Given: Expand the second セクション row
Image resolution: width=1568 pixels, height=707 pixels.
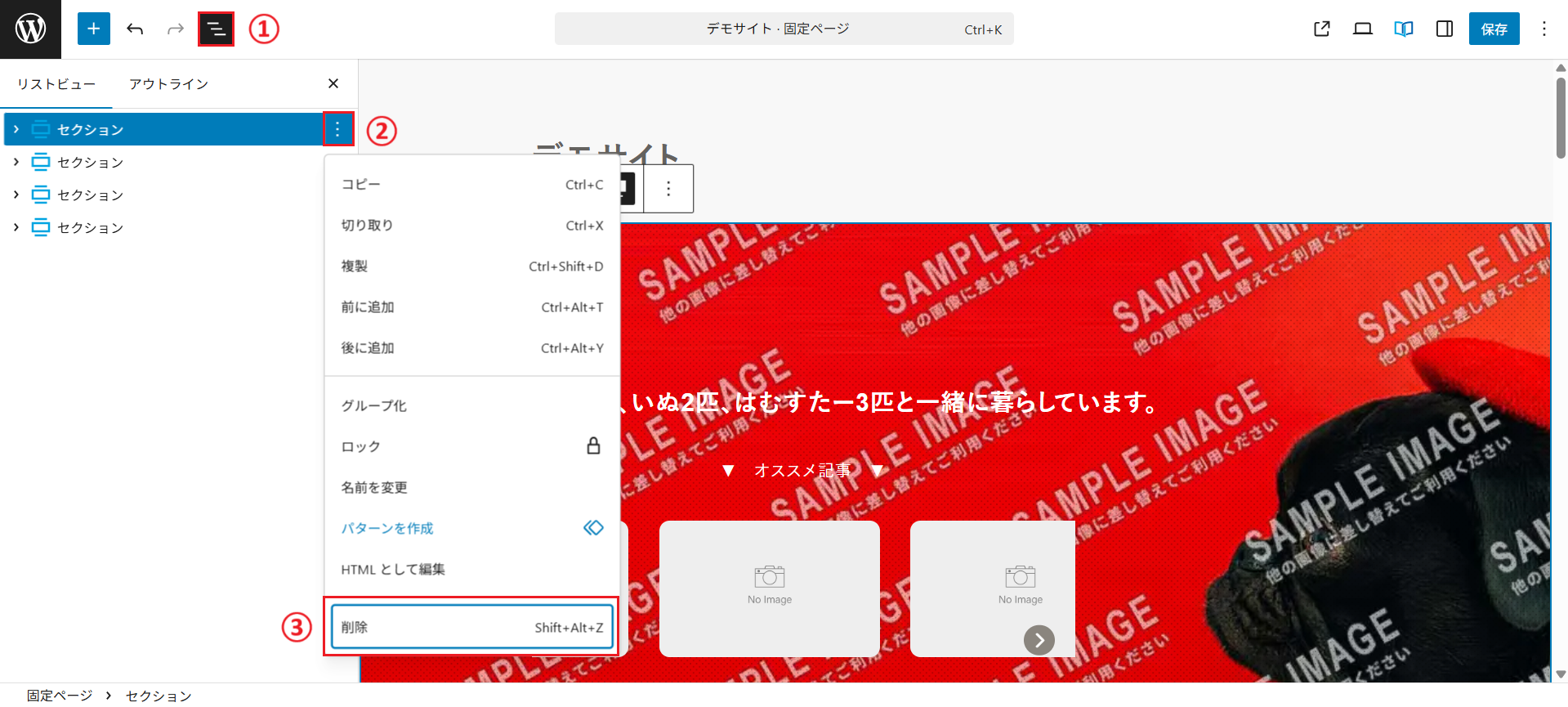Looking at the screenshot, I should (x=16, y=162).
